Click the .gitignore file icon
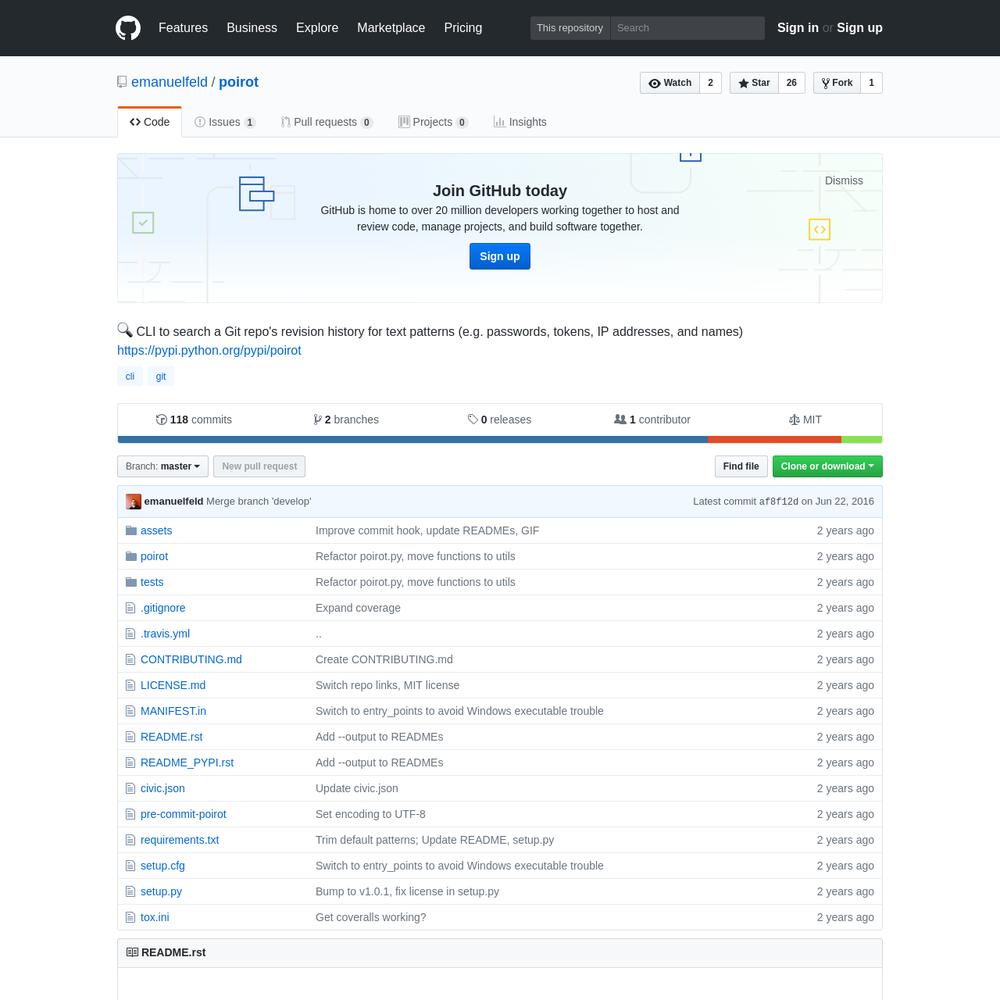The width and height of the screenshot is (1000, 1000). [131, 608]
